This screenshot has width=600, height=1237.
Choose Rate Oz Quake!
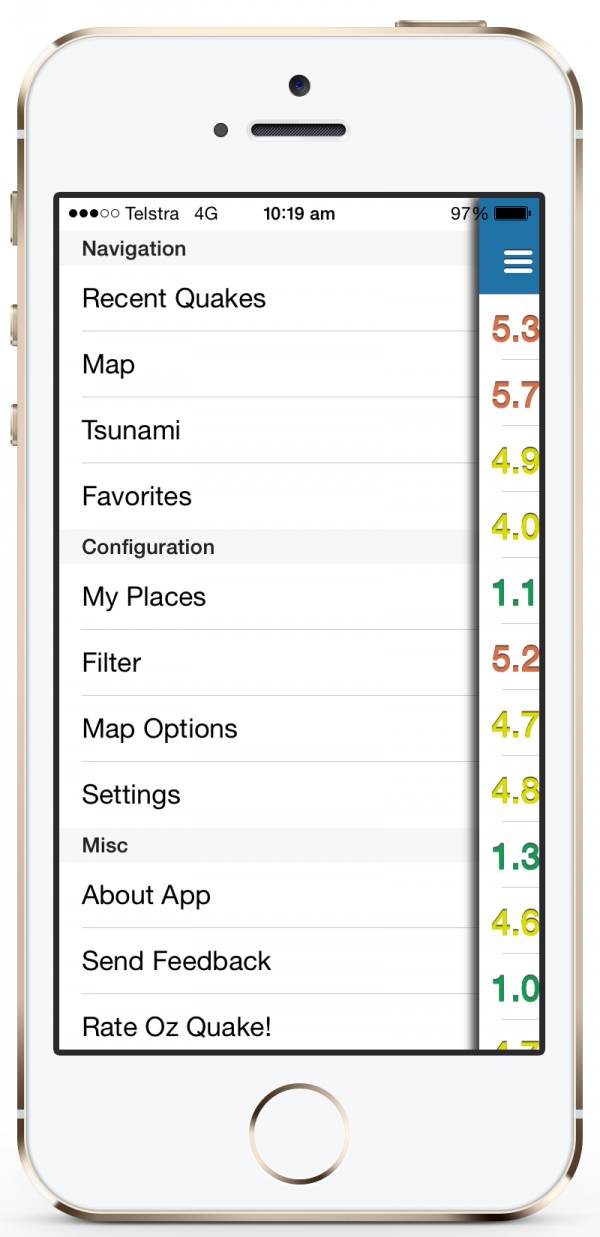tap(268, 1024)
